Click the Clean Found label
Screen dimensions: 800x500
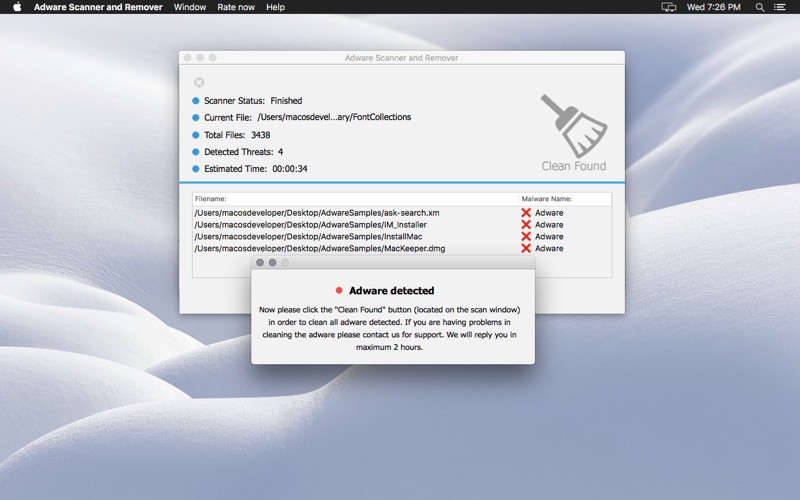coord(574,166)
